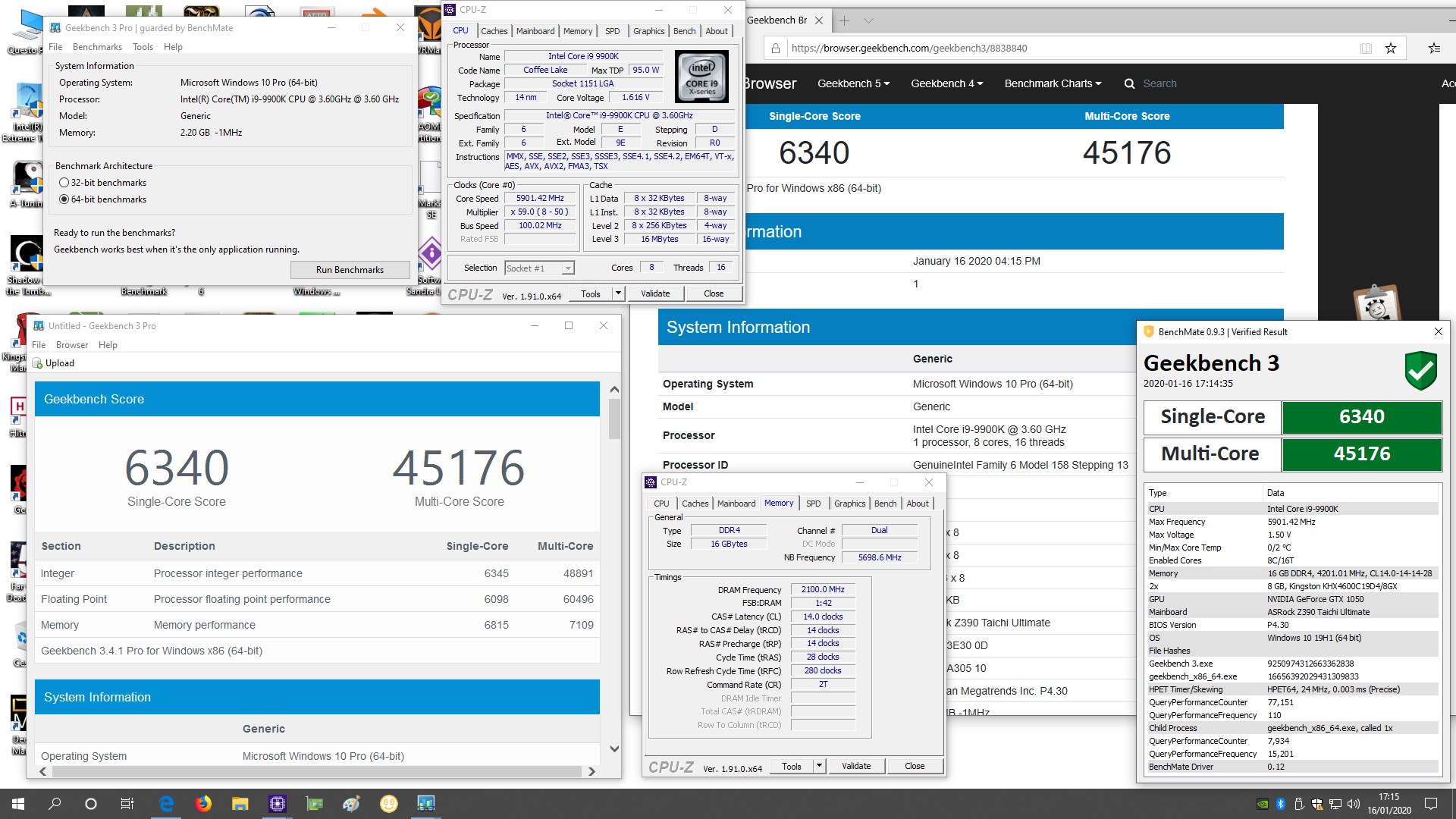Open Tools menu in Geekbench 3 Pro window
This screenshot has height=819, width=1456.
click(143, 47)
